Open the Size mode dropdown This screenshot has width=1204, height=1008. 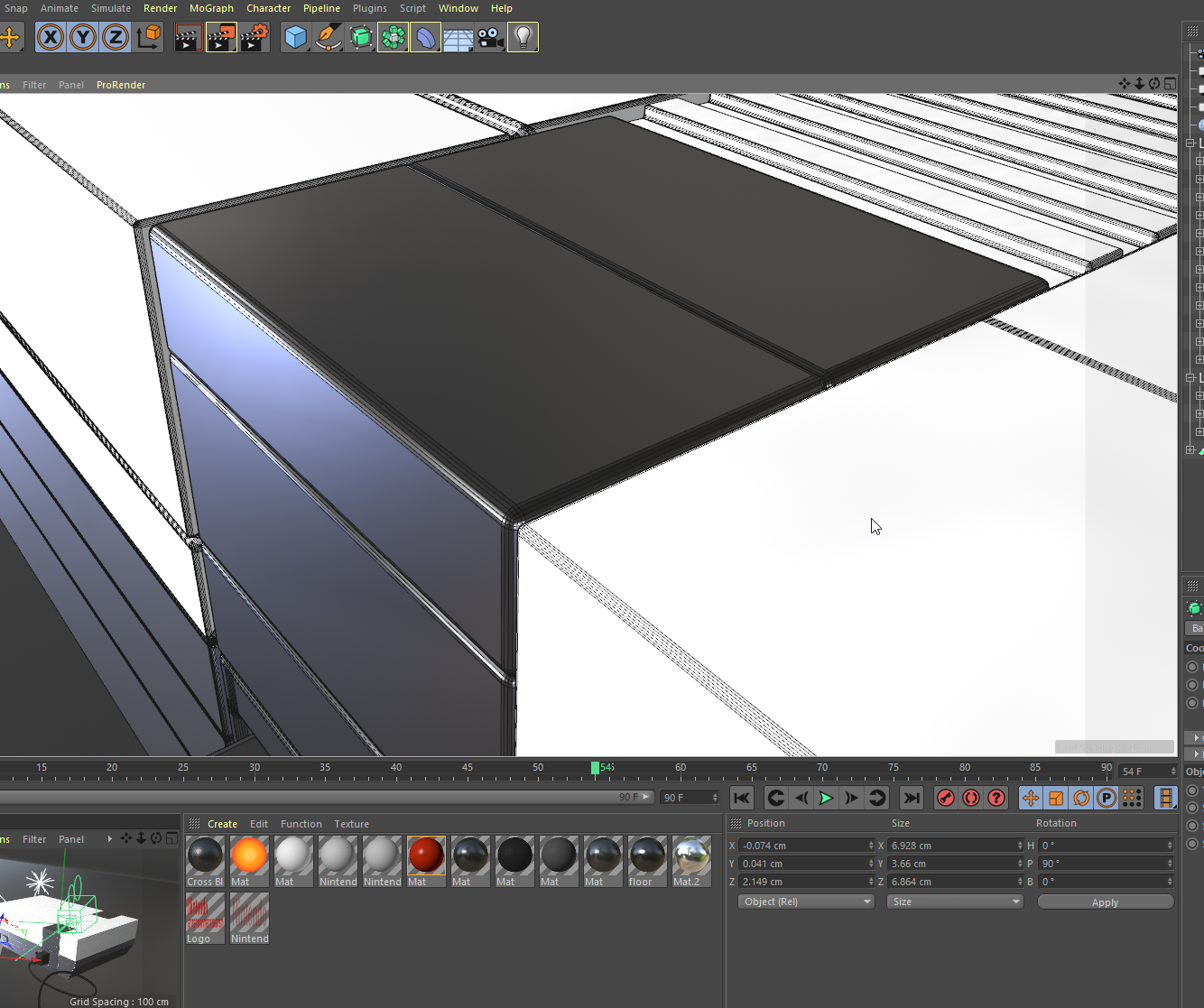point(955,902)
